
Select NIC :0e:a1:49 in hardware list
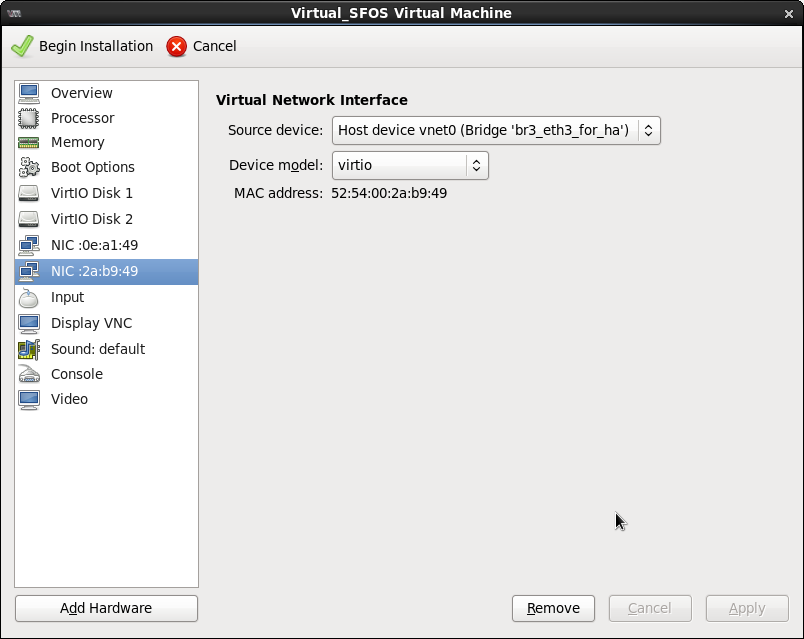tap(94, 245)
